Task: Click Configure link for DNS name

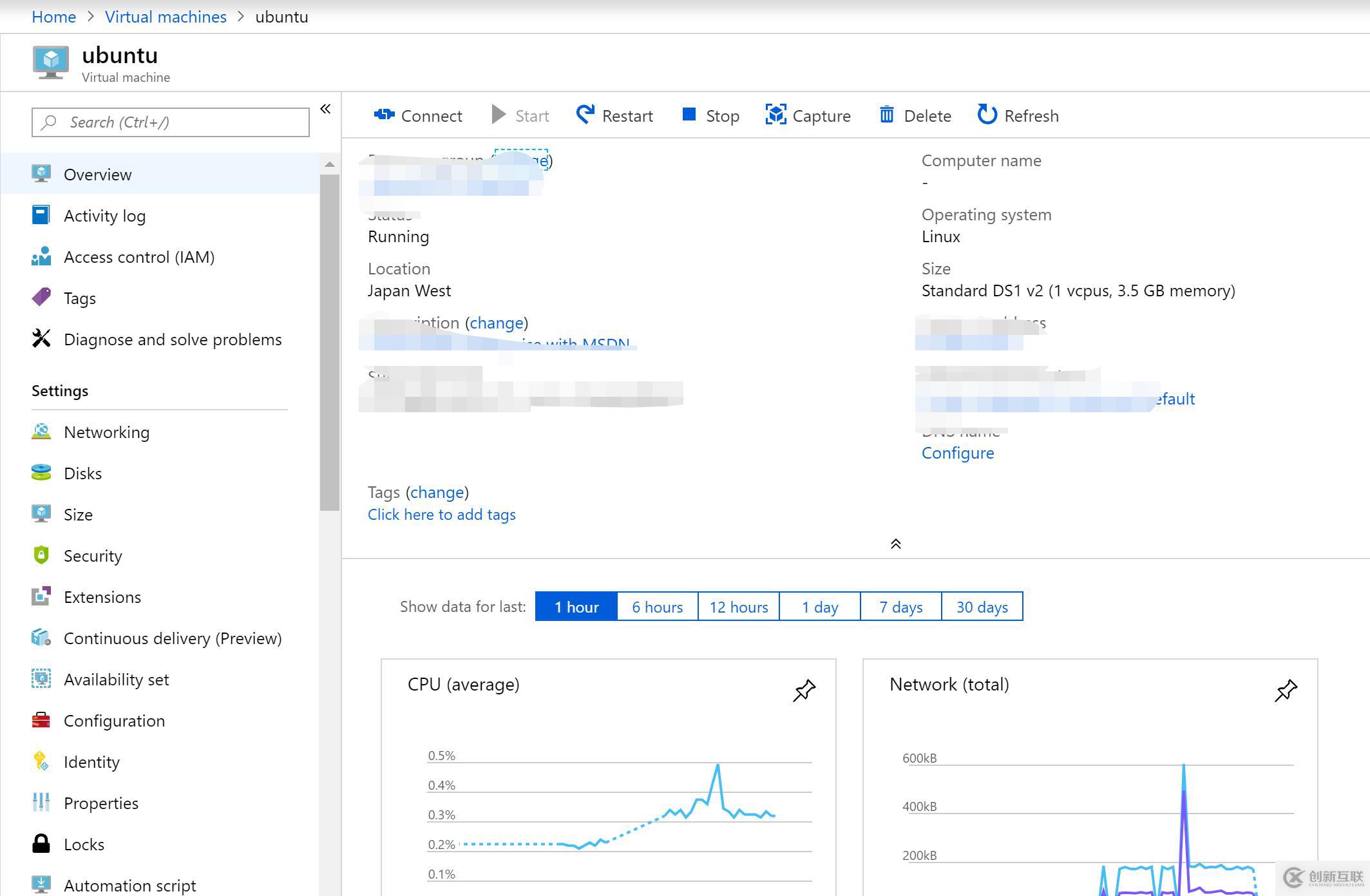Action: (957, 452)
